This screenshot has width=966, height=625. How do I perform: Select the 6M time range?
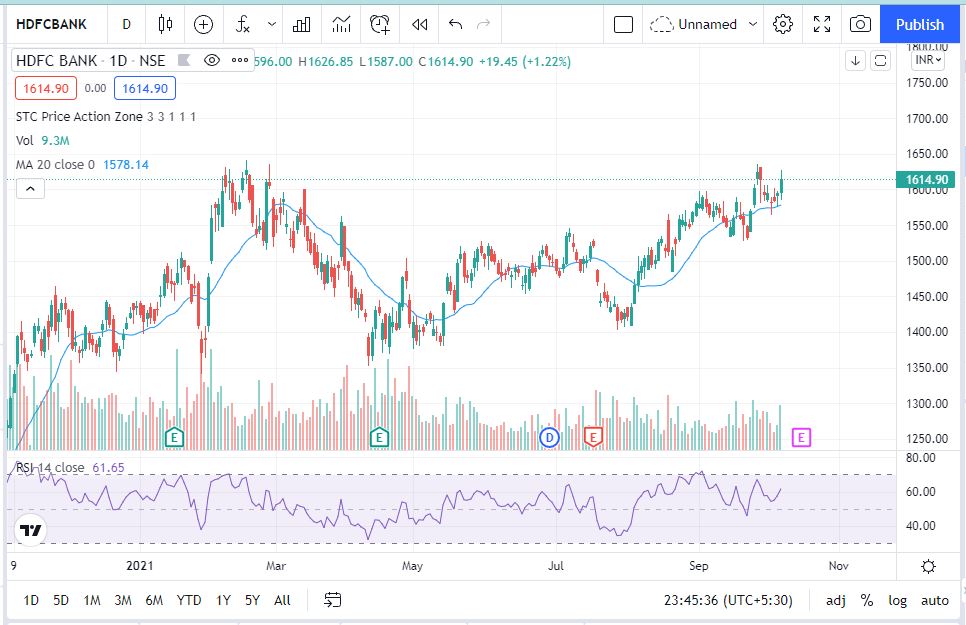point(154,600)
